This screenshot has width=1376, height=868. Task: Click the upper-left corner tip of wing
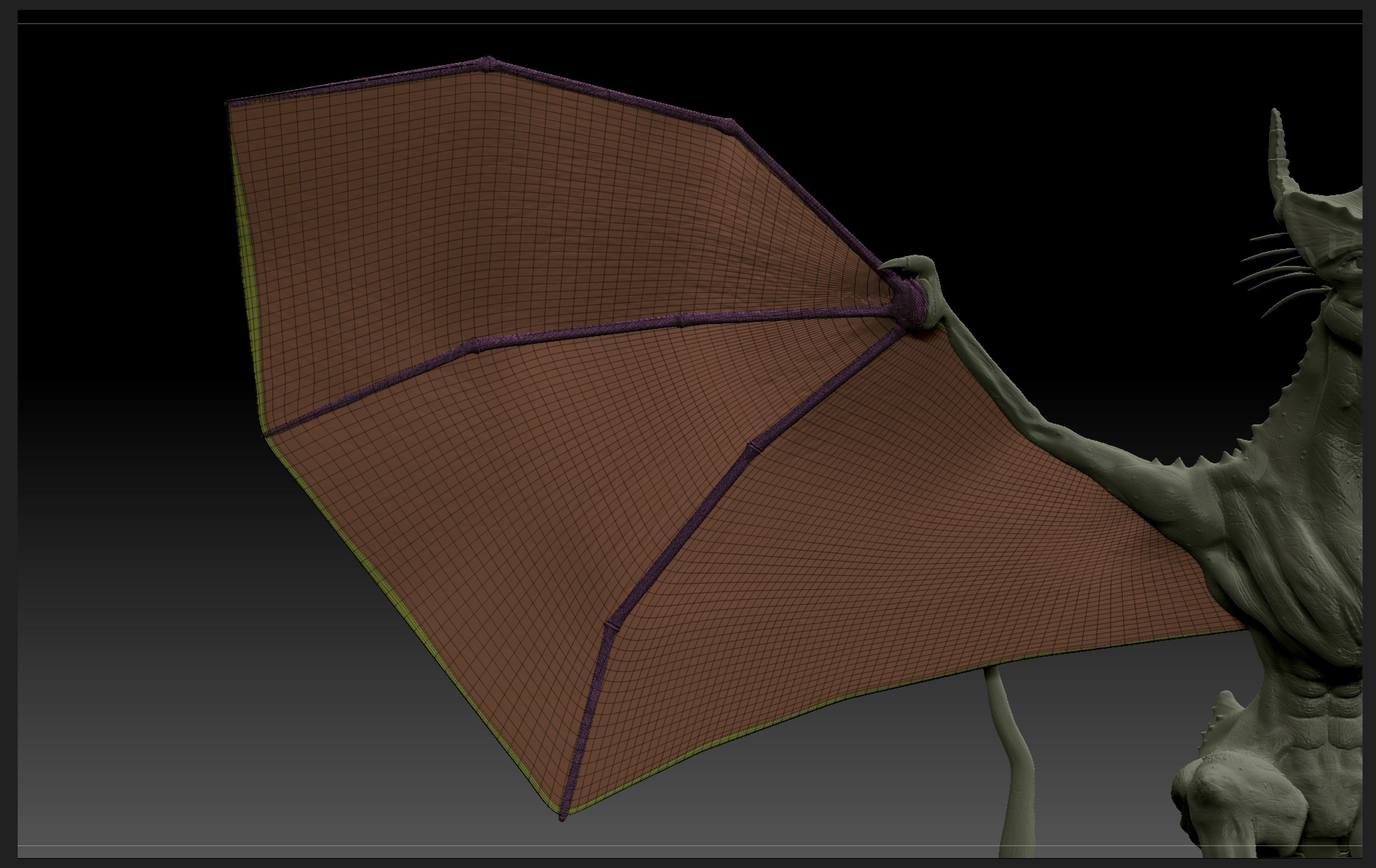pyautogui.click(x=229, y=104)
